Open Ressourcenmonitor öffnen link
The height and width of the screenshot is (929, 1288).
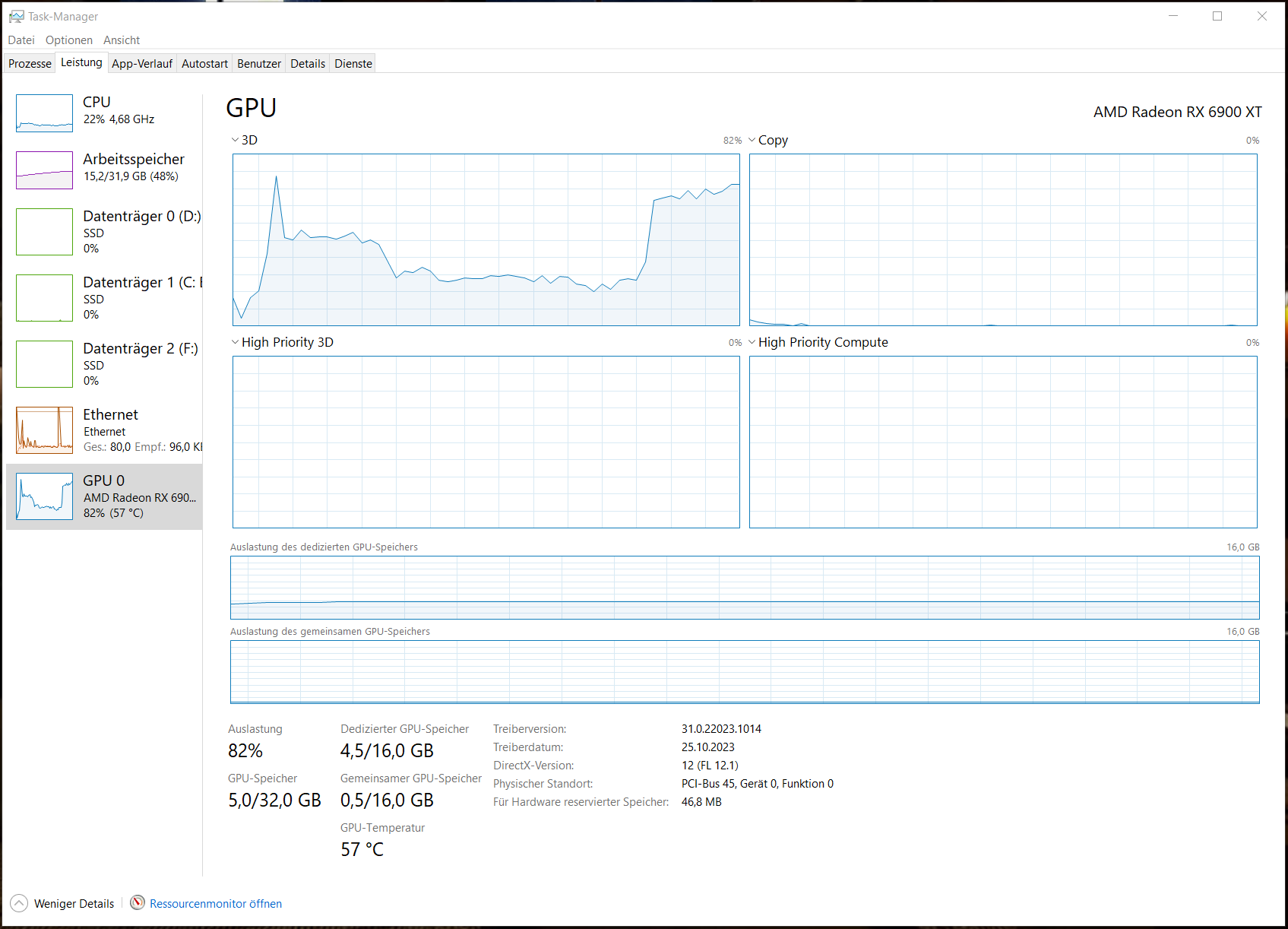coord(216,904)
